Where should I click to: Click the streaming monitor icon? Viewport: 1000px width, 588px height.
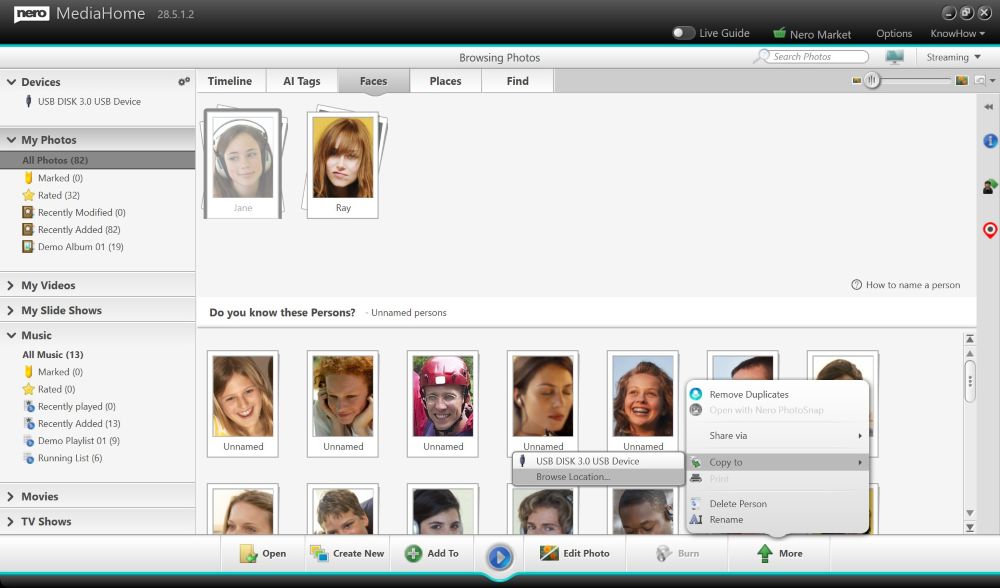[x=895, y=57]
